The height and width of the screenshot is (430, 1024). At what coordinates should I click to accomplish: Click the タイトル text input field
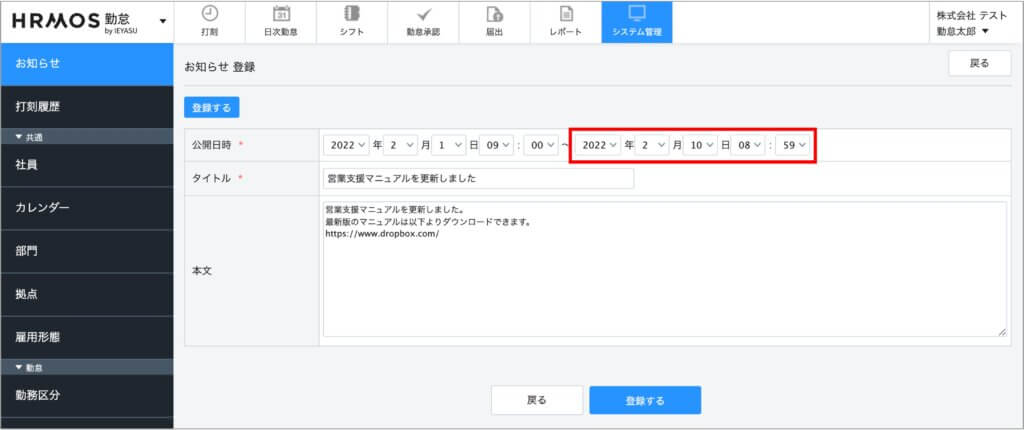tap(478, 178)
